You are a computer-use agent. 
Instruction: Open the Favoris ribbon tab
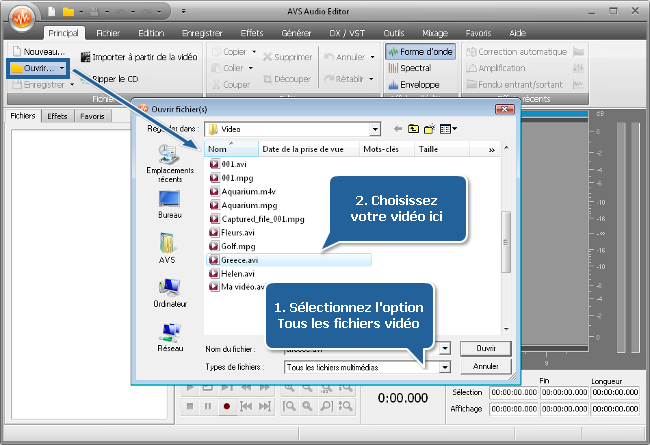[x=478, y=33]
